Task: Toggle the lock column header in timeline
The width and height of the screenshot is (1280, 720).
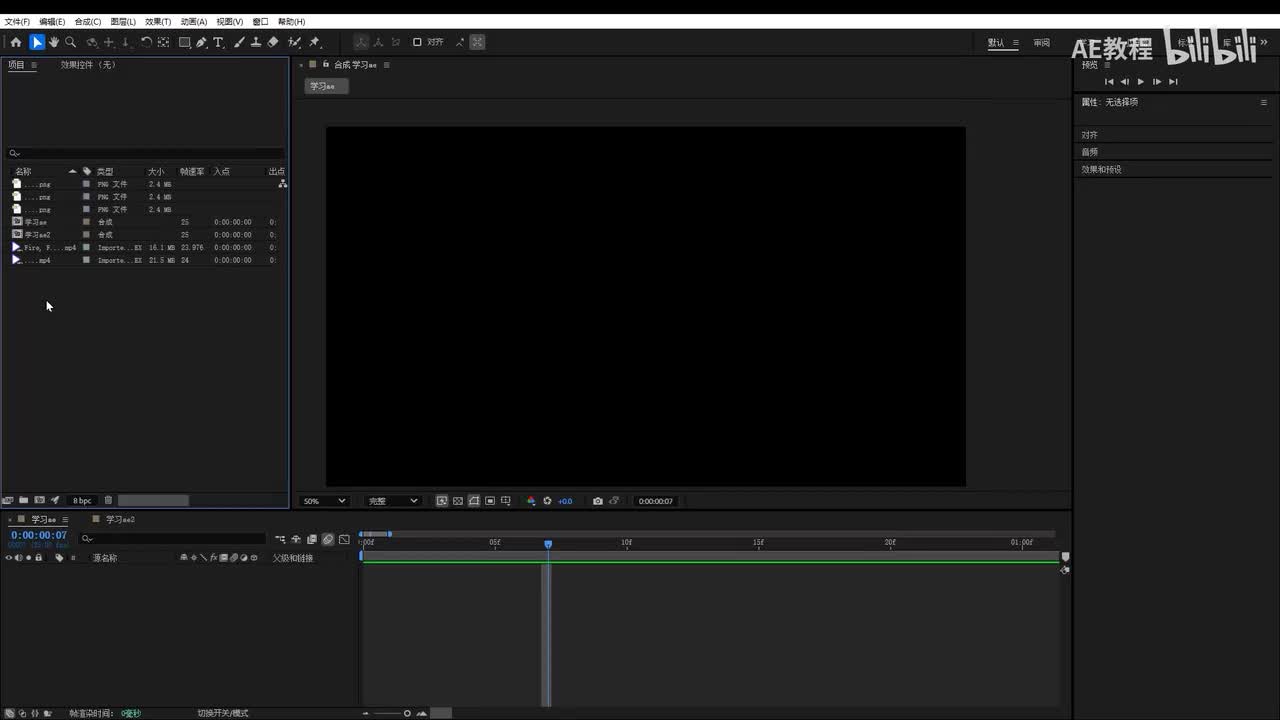Action: coord(39,558)
